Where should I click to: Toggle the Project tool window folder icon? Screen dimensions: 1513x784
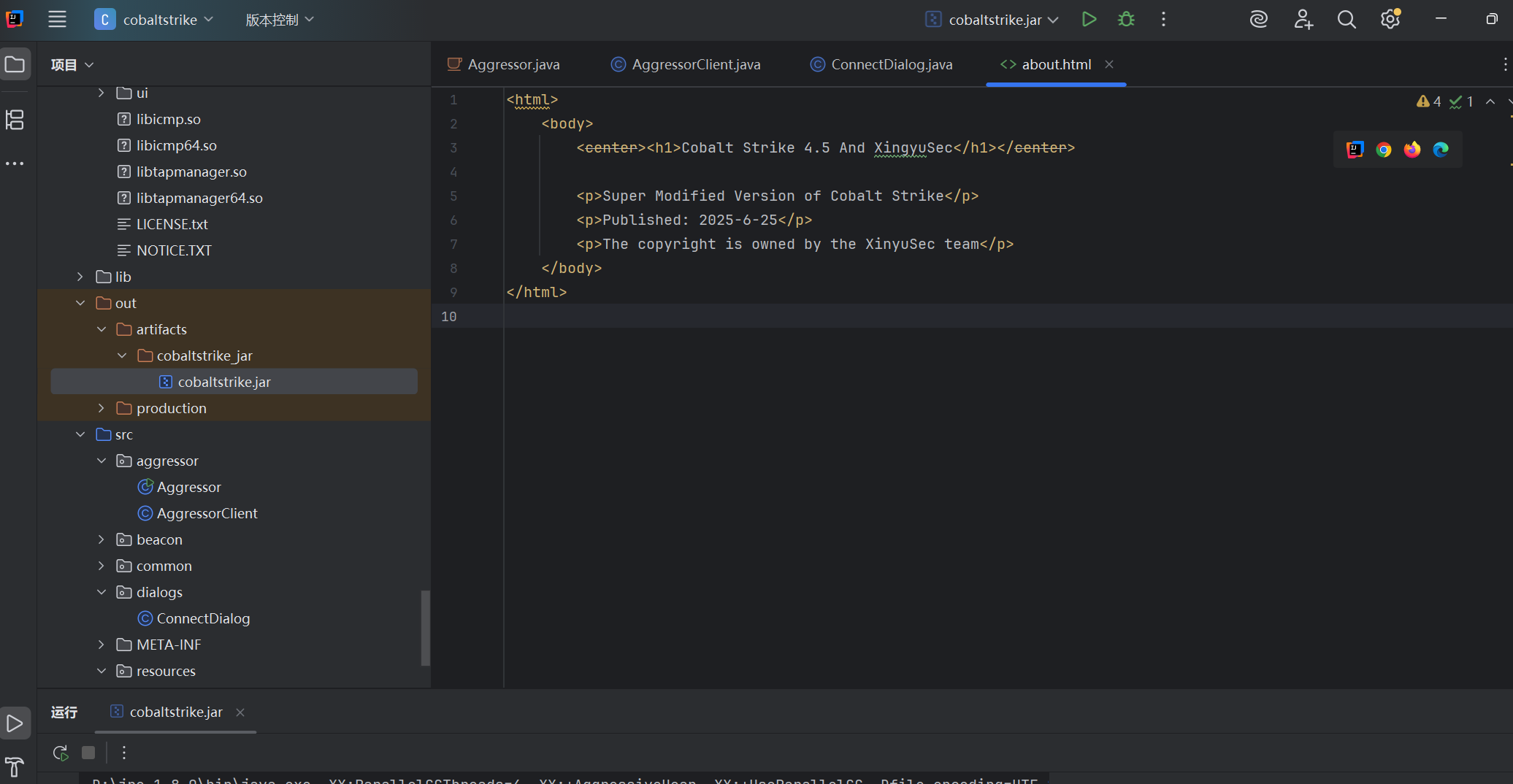[x=15, y=64]
